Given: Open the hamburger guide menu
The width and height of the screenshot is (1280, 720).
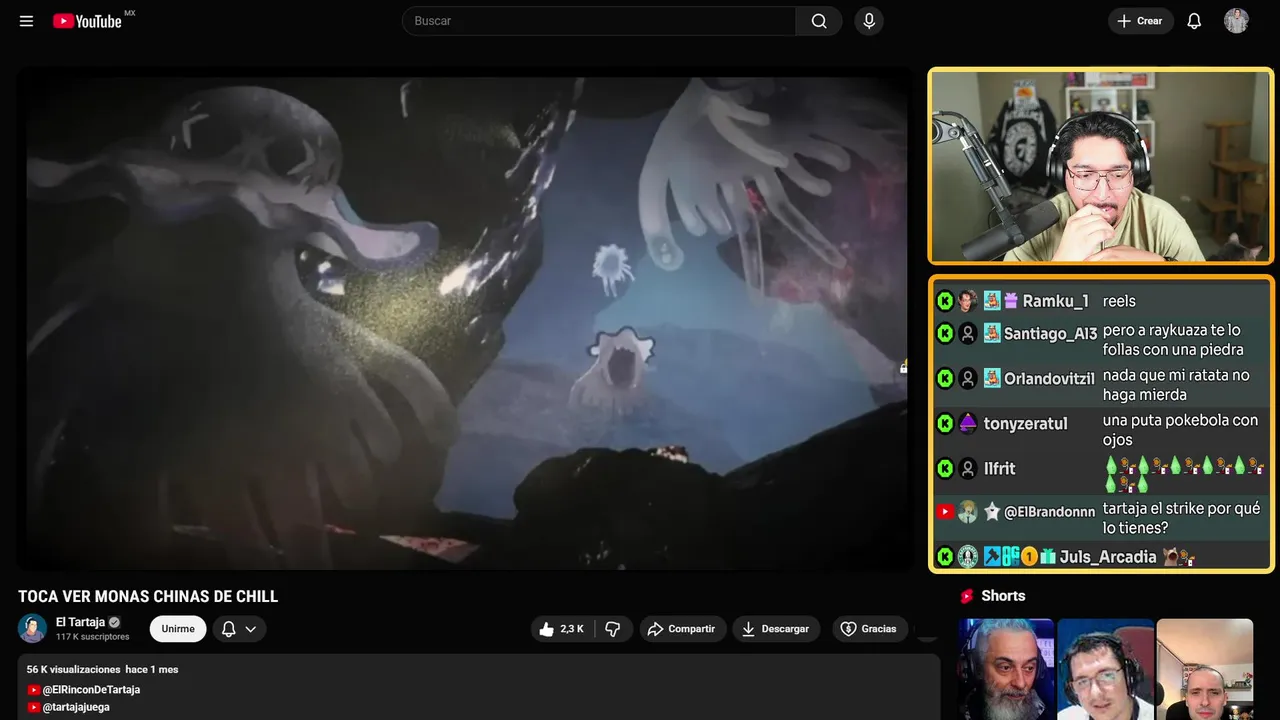Looking at the screenshot, I should pyautogui.click(x=26, y=21).
